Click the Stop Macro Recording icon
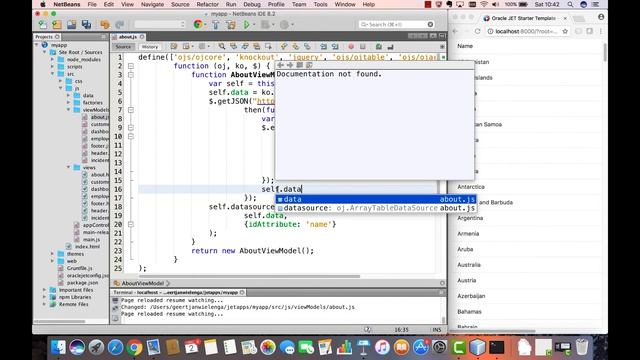The image size is (640, 360). [362, 47]
